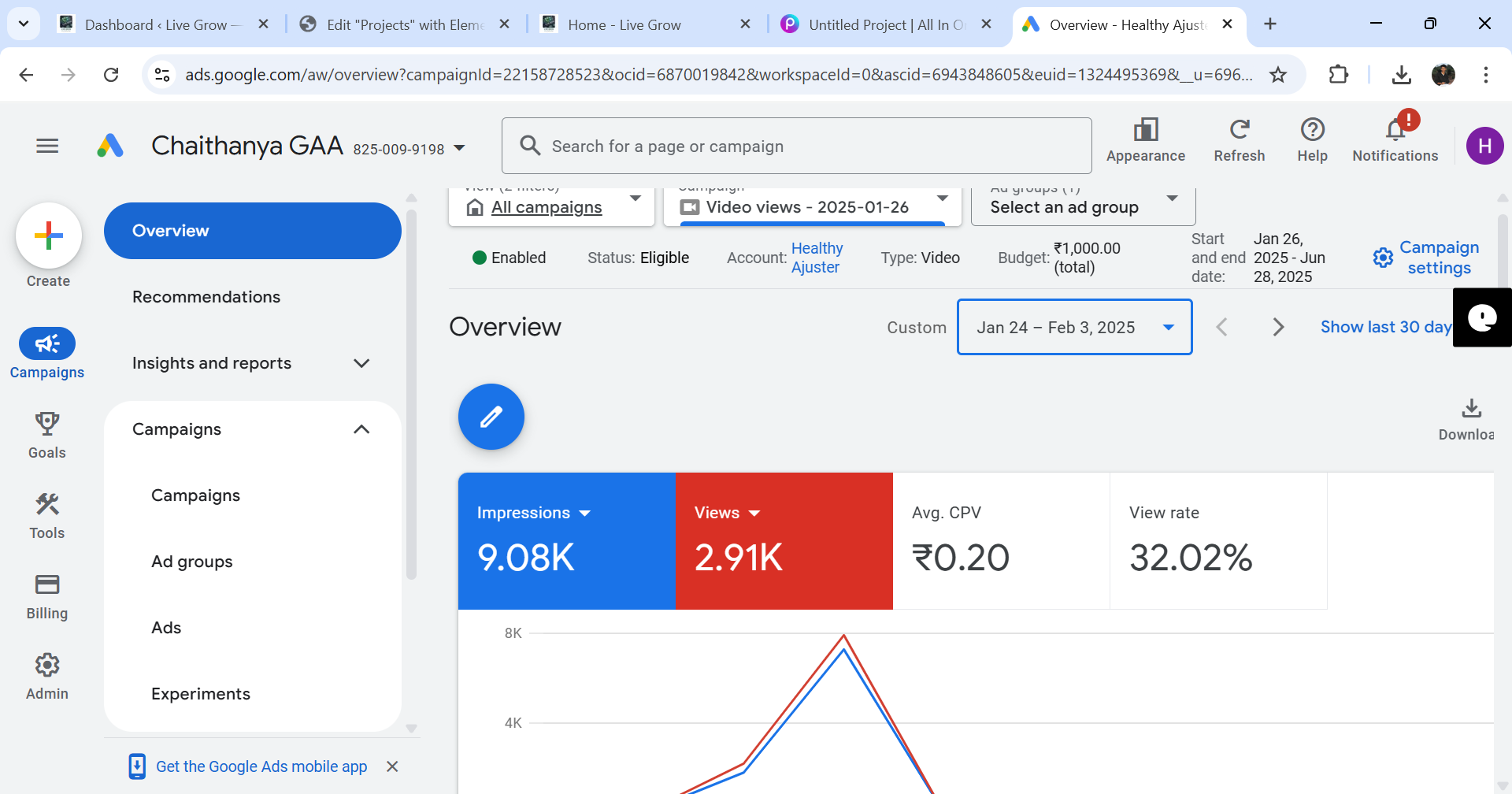The height and width of the screenshot is (794, 1512).
Task: Open the Appearance panel
Action: click(1146, 139)
